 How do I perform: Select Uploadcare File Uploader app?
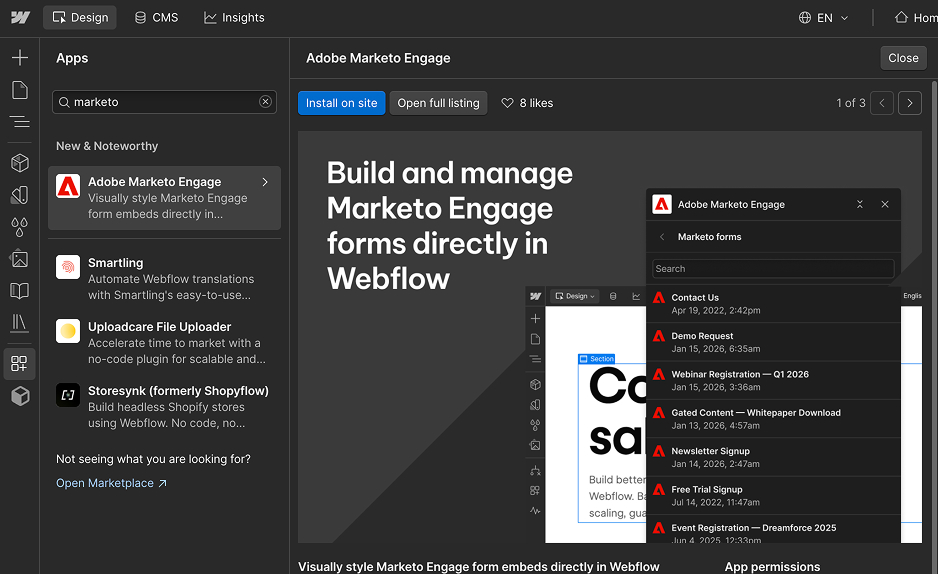point(165,343)
